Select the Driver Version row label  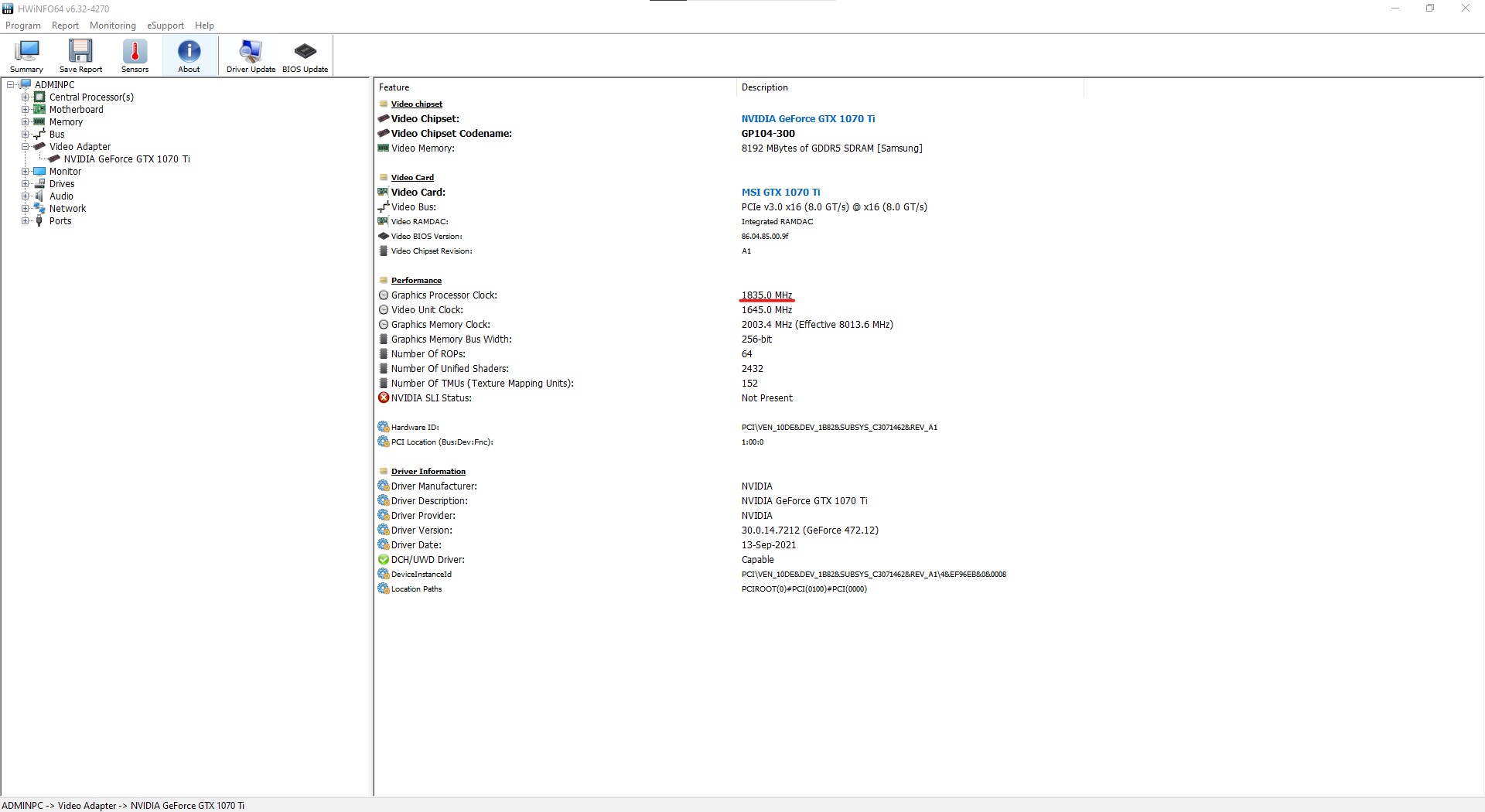click(x=422, y=530)
